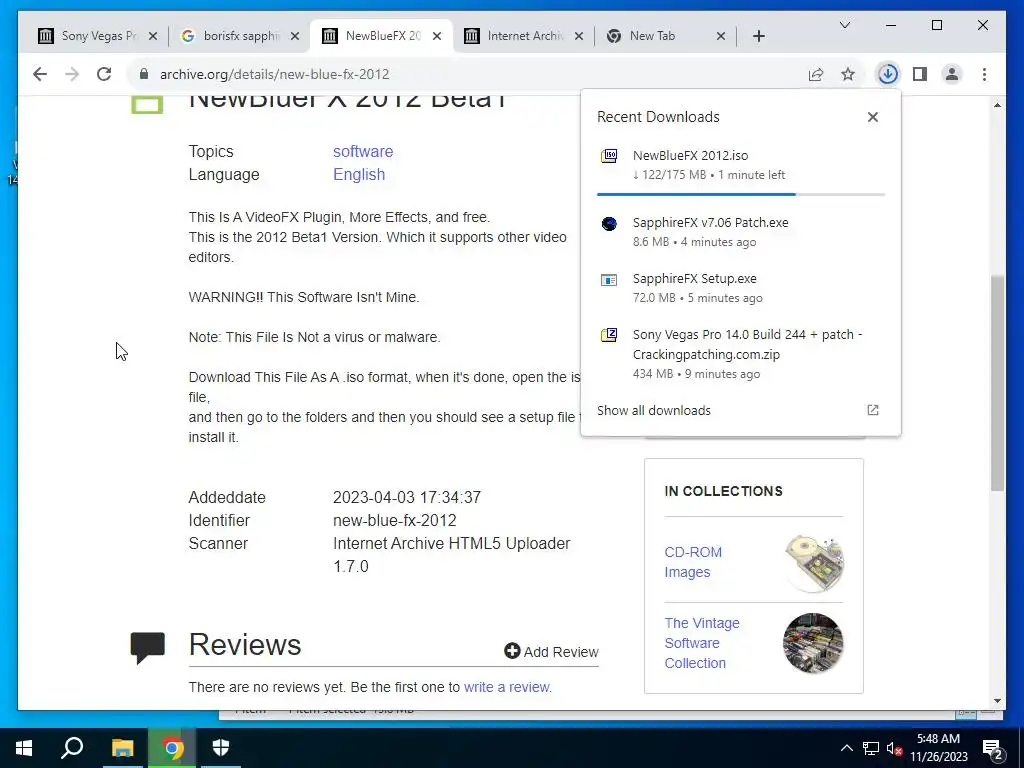Open the tab search dropdown arrow
The width and height of the screenshot is (1024, 768).
(x=844, y=25)
